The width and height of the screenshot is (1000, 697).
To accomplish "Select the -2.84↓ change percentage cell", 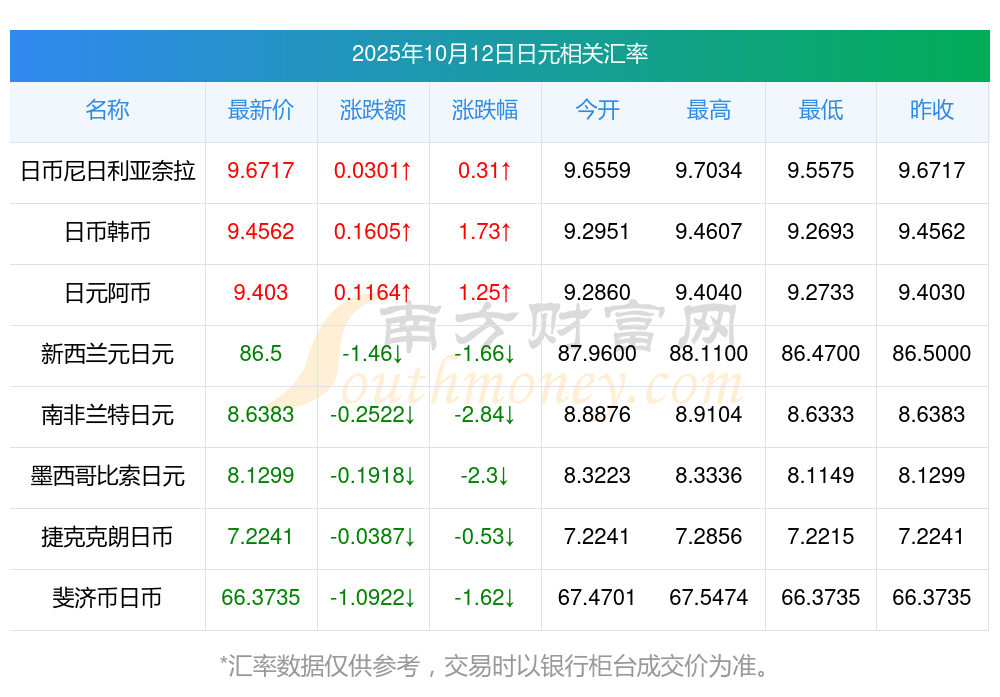I will pyautogui.click(x=484, y=415).
